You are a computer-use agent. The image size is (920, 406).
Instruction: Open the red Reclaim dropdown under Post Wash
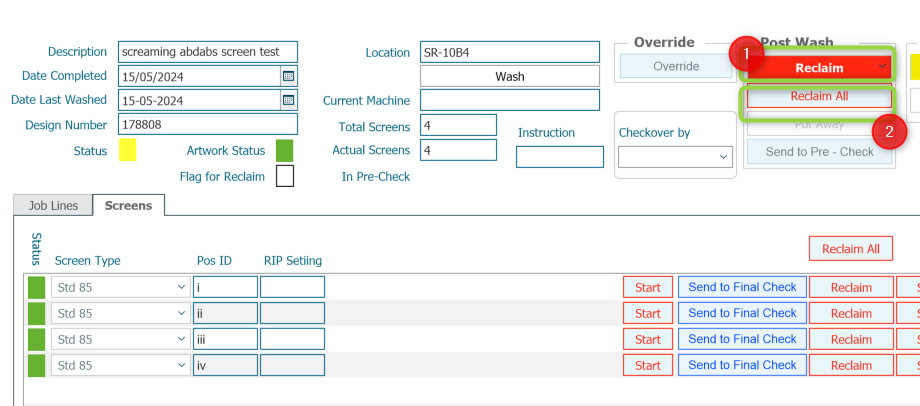click(x=819, y=67)
